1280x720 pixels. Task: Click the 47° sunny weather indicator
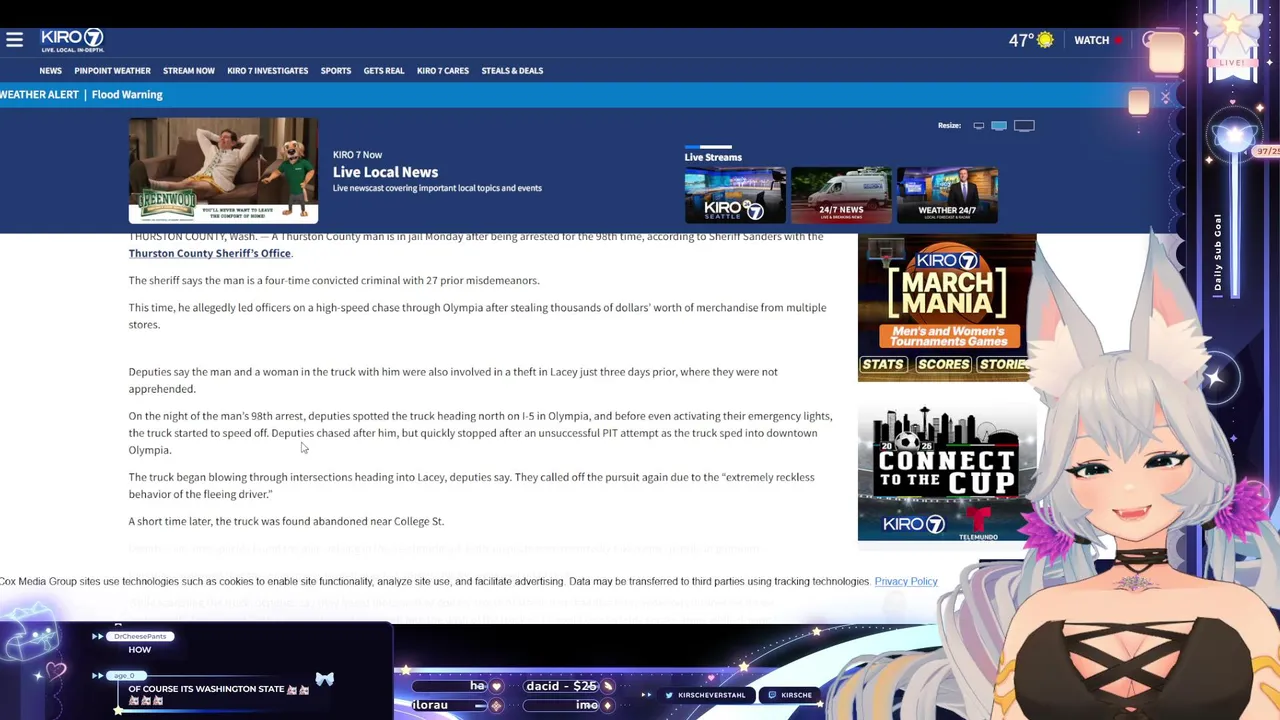coord(1031,40)
